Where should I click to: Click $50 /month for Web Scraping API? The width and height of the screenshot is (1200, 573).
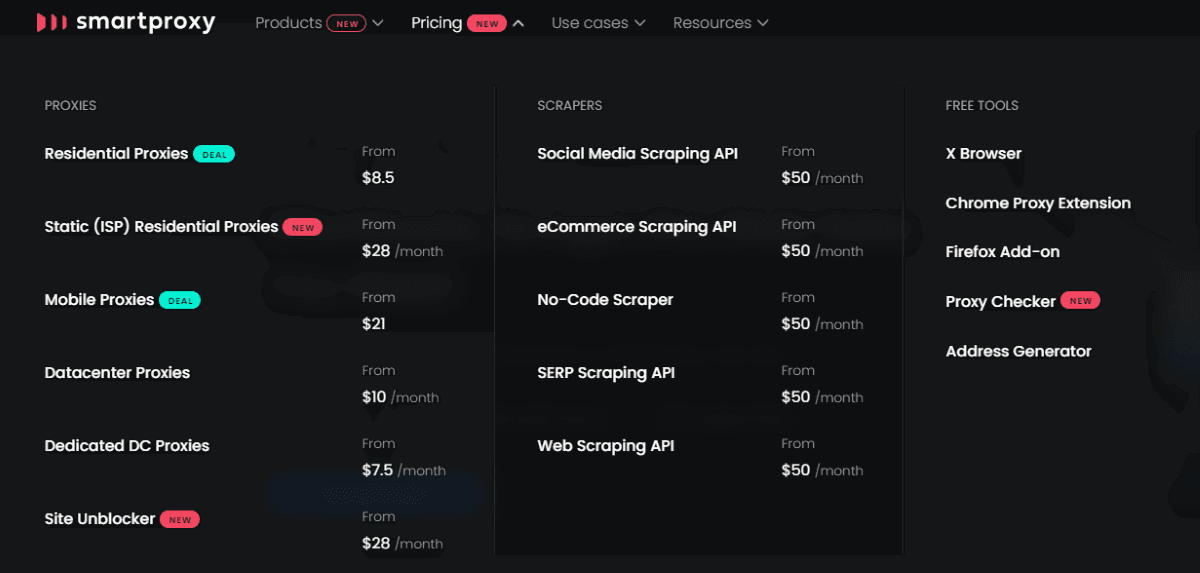[x=822, y=470]
